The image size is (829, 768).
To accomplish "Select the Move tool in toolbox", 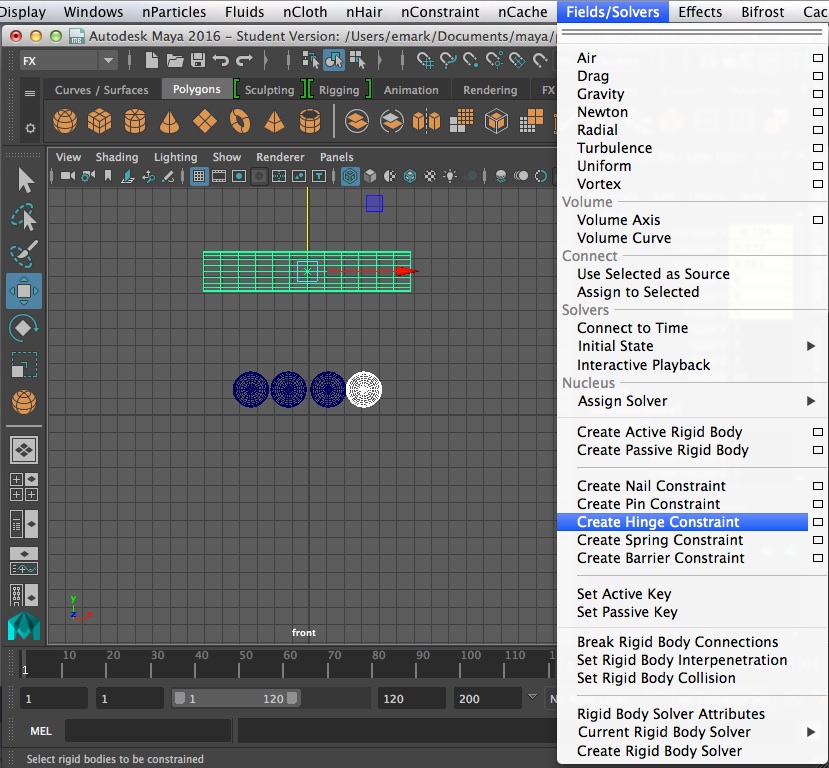I will [24, 291].
